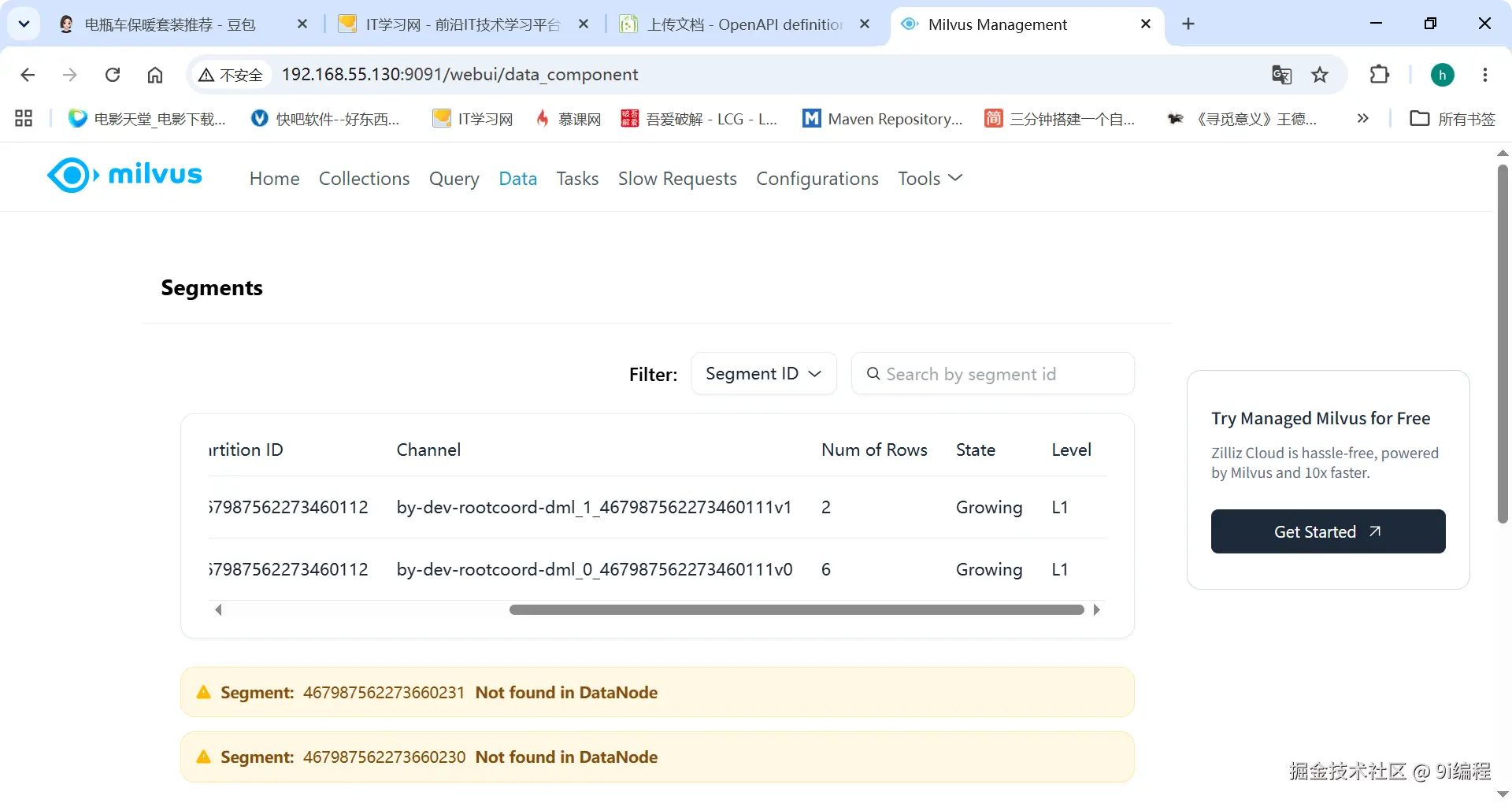Viewport: 1512px width, 803px height.
Task: Open the 电影天堂 bookmark
Action: (147, 118)
